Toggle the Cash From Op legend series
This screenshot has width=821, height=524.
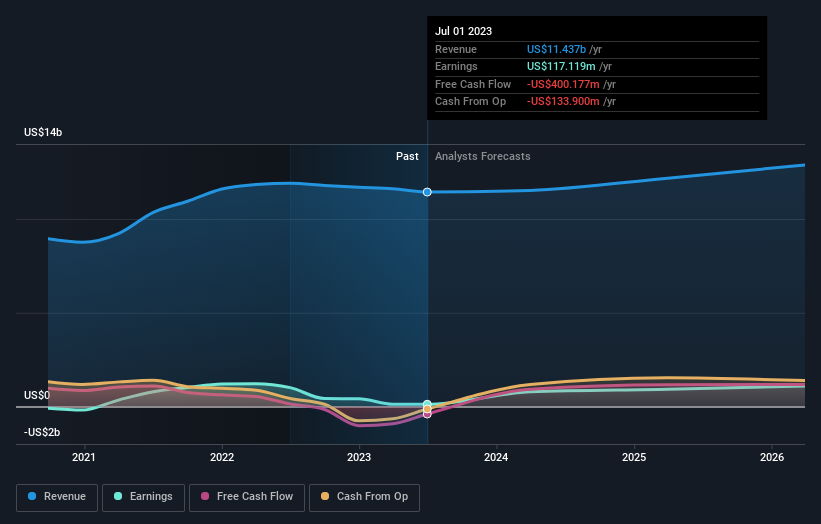(364, 497)
